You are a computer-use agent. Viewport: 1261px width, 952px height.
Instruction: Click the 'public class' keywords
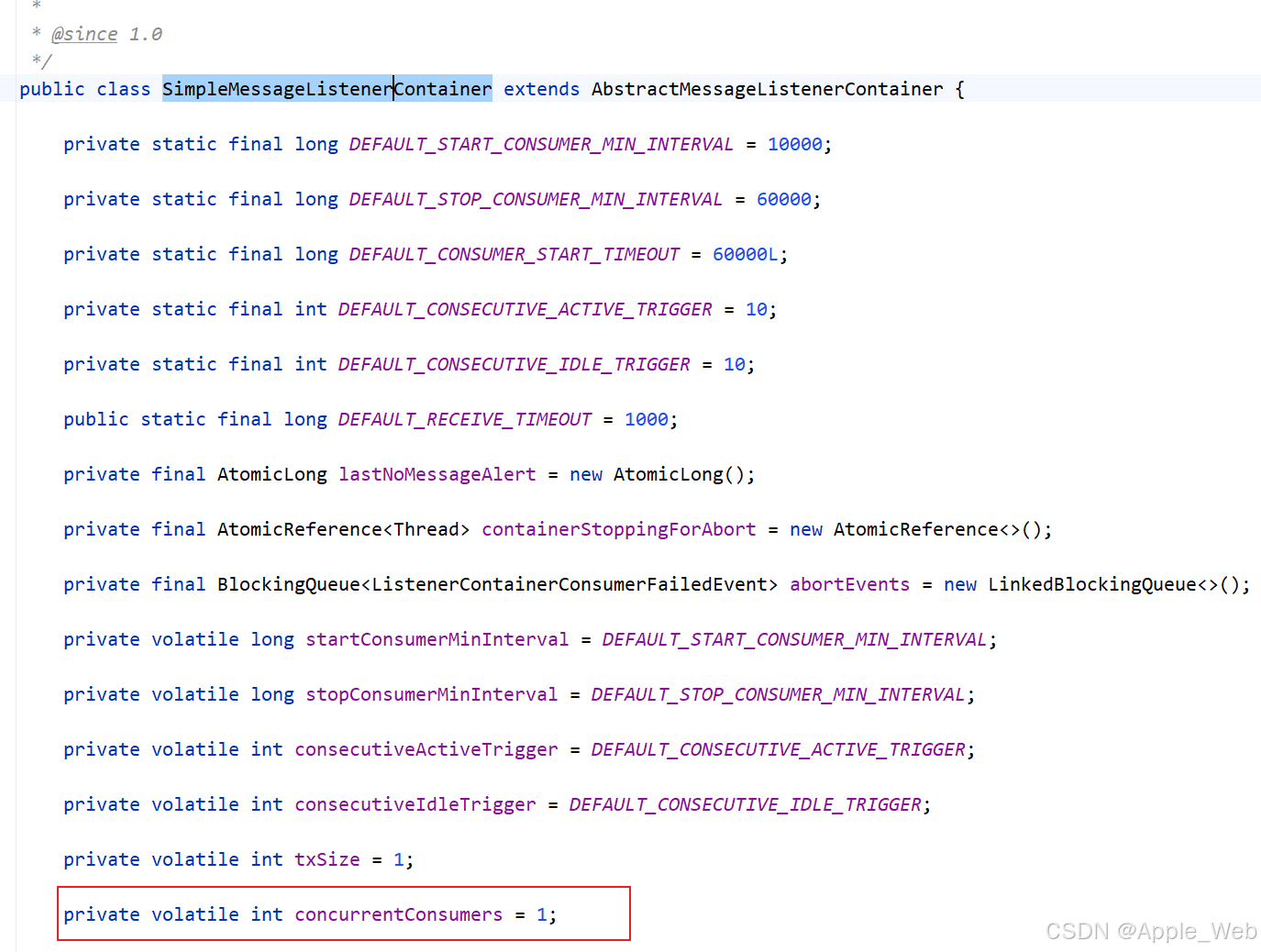(85, 89)
